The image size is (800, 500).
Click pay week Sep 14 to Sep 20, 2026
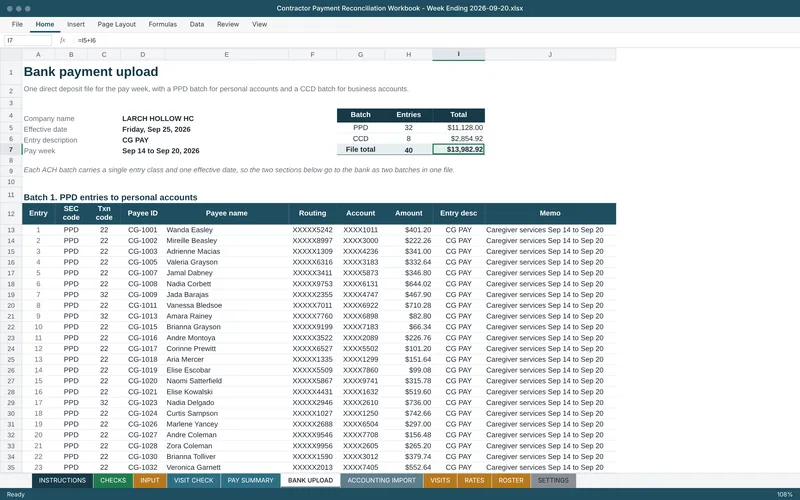[161, 151]
